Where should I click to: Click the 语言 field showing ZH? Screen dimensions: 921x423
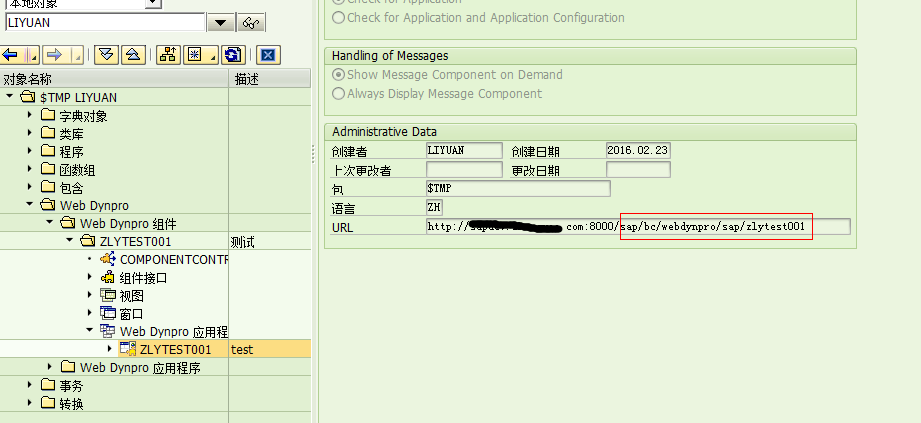tap(434, 207)
